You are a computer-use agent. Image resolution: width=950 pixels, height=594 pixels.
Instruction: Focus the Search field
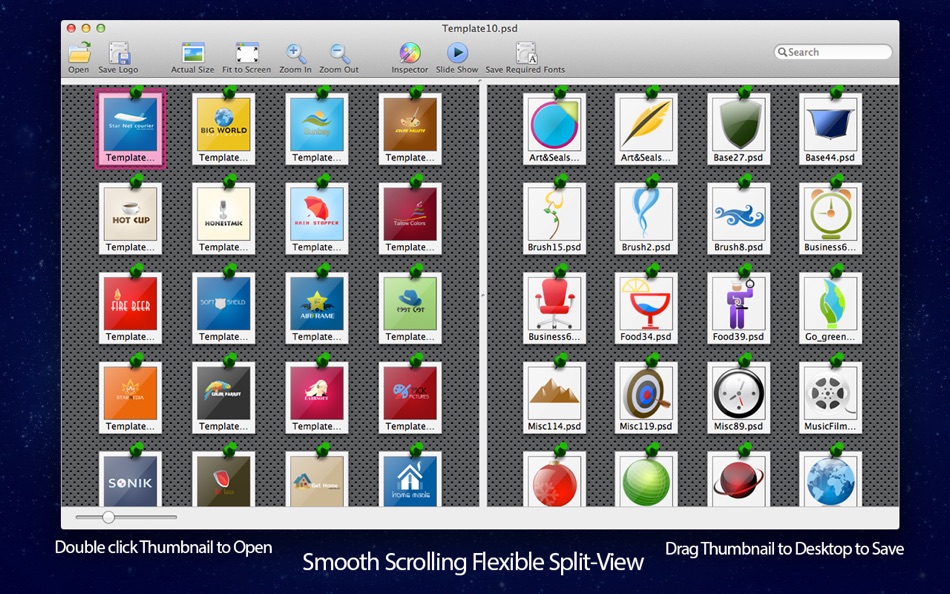point(833,52)
